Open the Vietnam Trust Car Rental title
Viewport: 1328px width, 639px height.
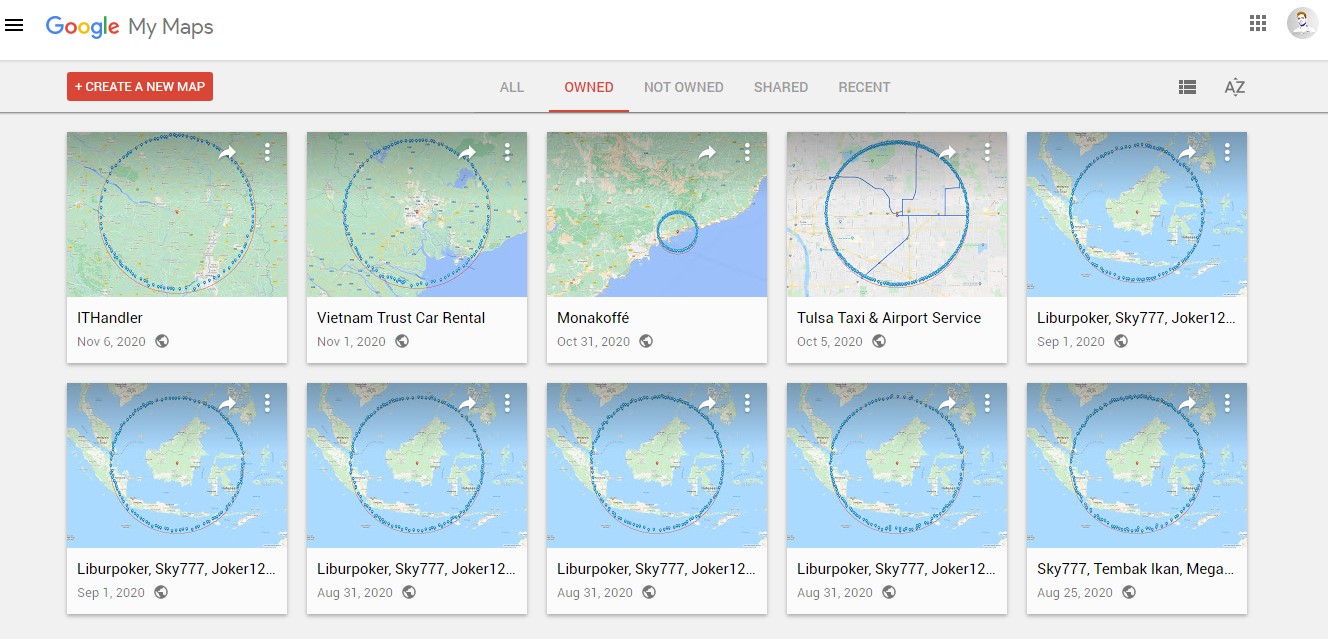[401, 318]
